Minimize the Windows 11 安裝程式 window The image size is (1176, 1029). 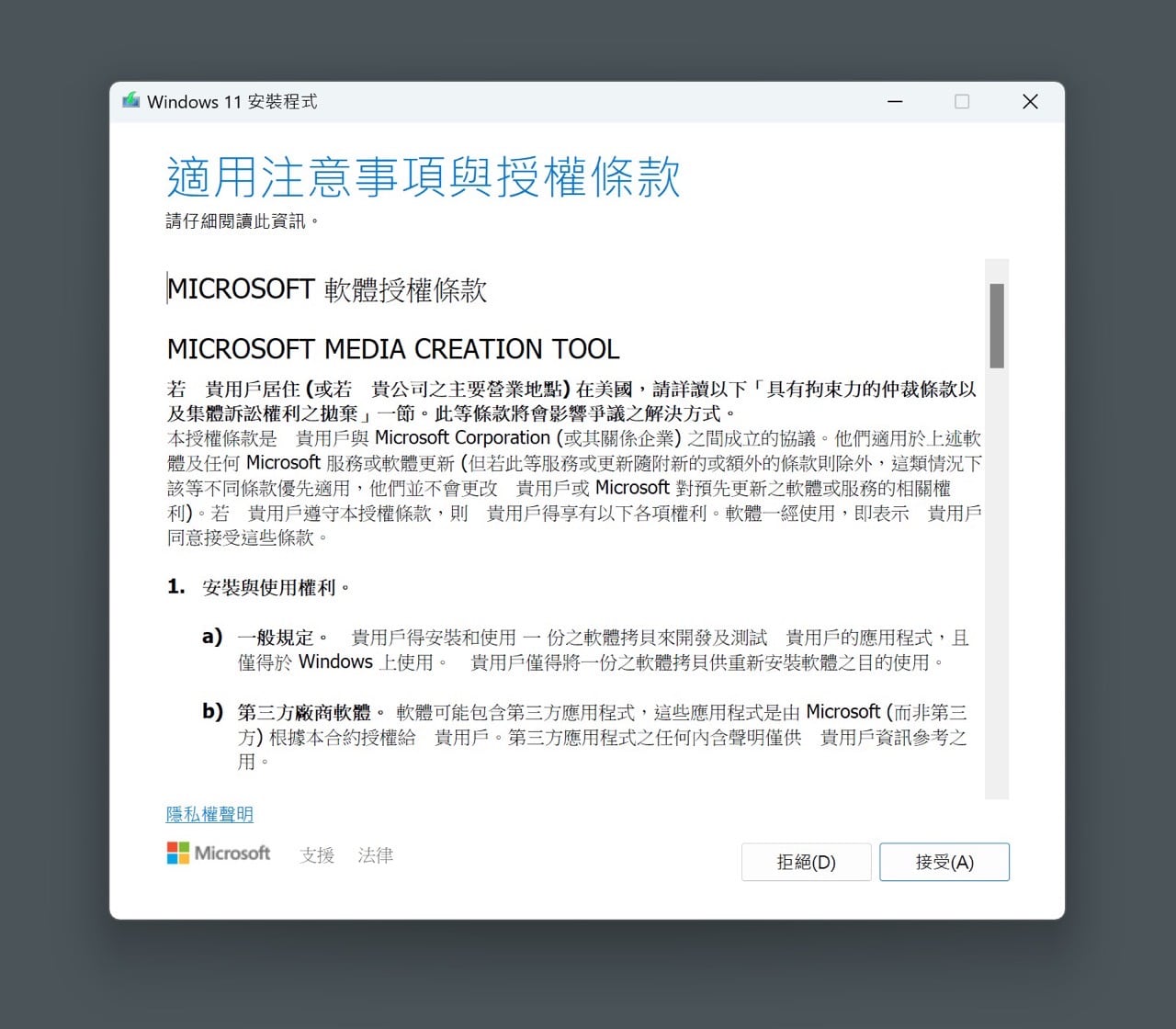tap(895, 101)
